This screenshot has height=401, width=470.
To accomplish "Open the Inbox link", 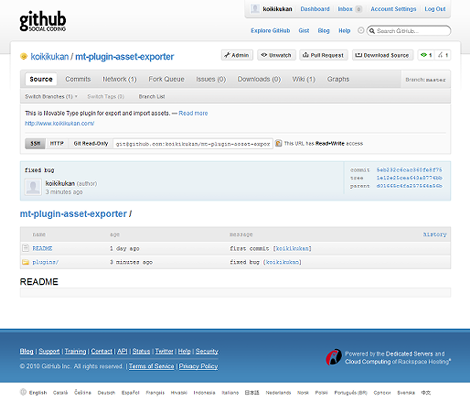I will (x=345, y=9).
